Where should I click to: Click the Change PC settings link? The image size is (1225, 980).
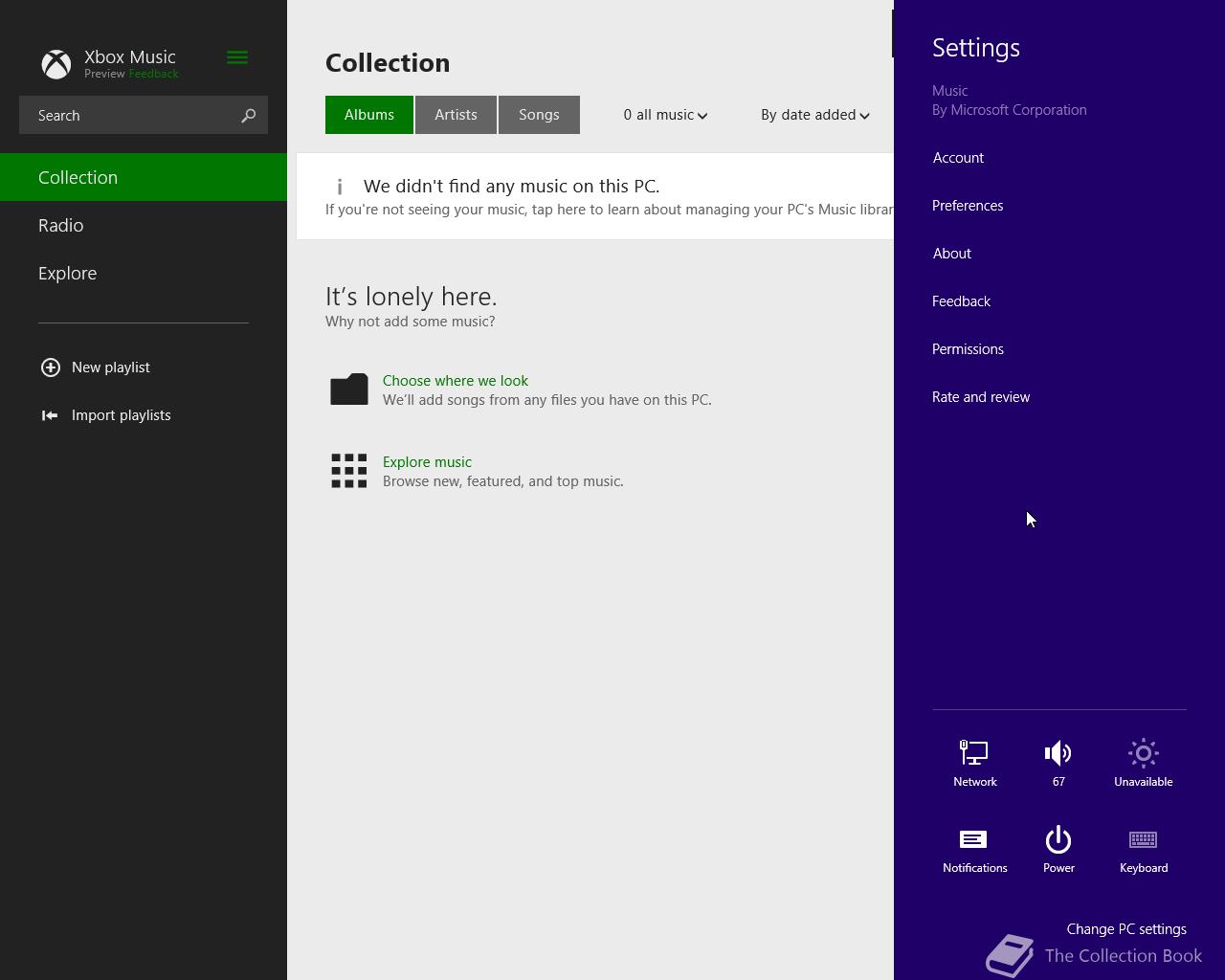tap(1126, 929)
